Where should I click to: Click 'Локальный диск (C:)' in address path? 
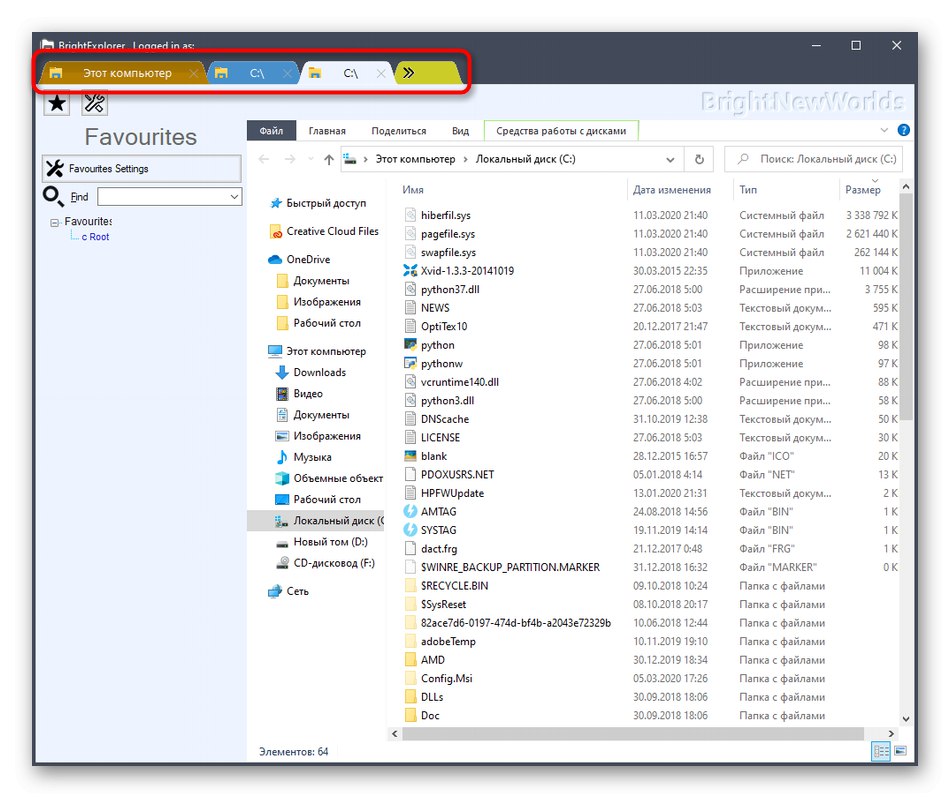[525, 159]
